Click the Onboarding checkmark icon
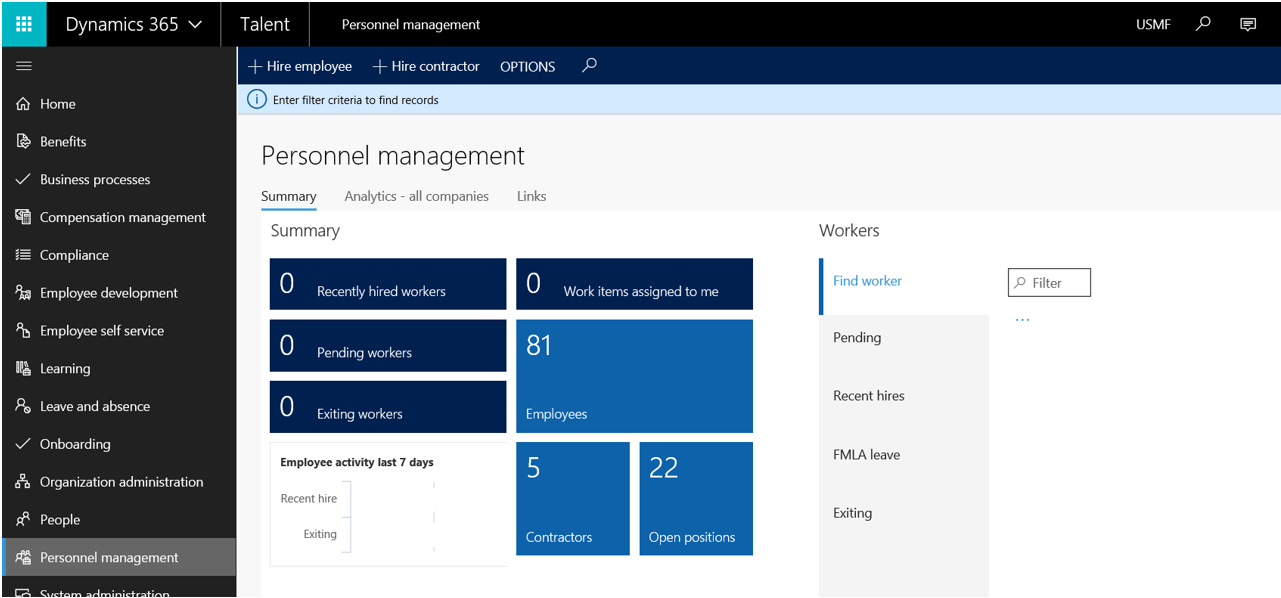Viewport: 1281px width, 598px height. (x=23, y=444)
